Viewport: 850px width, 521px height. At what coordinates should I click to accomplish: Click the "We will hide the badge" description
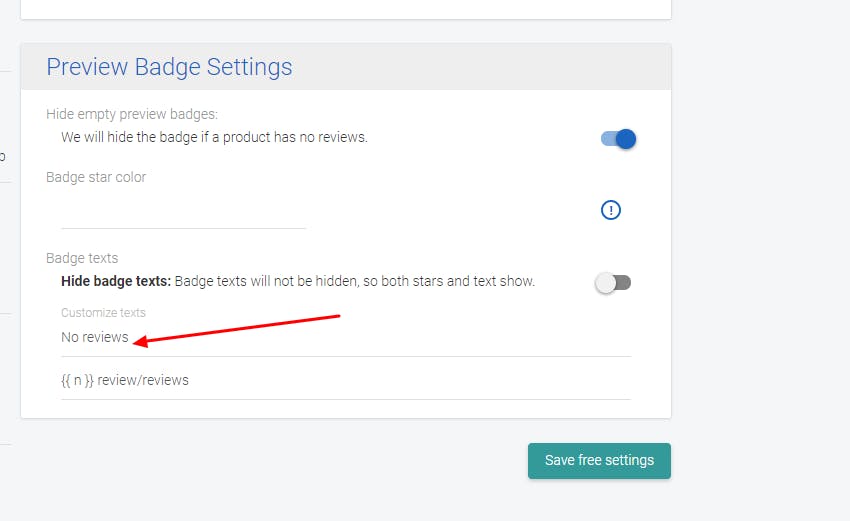click(214, 137)
